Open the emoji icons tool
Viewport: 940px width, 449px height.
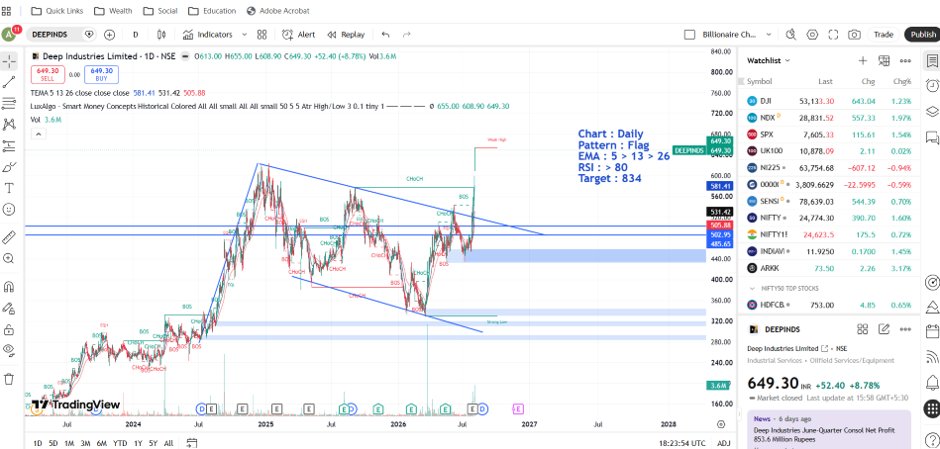click(9, 209)
